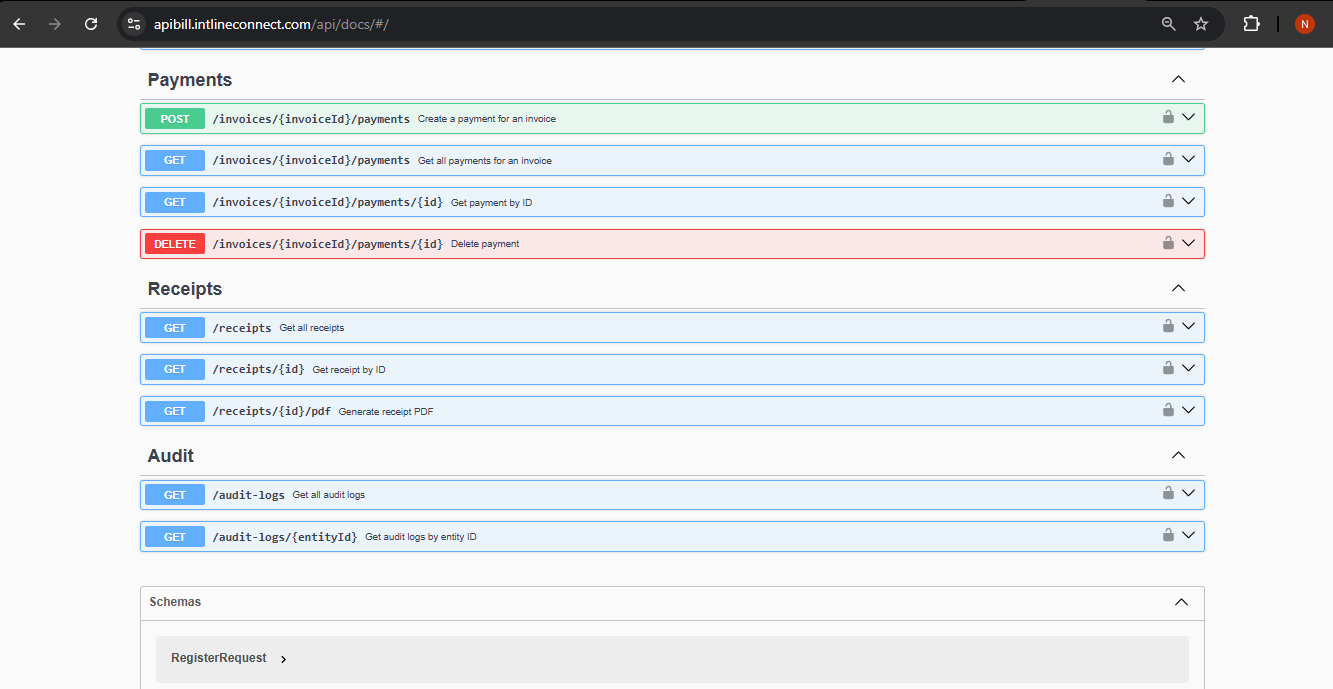The image size is (1333, 689).
Task: Expand the RegisterRequest schema
Action: coord(284,659)
